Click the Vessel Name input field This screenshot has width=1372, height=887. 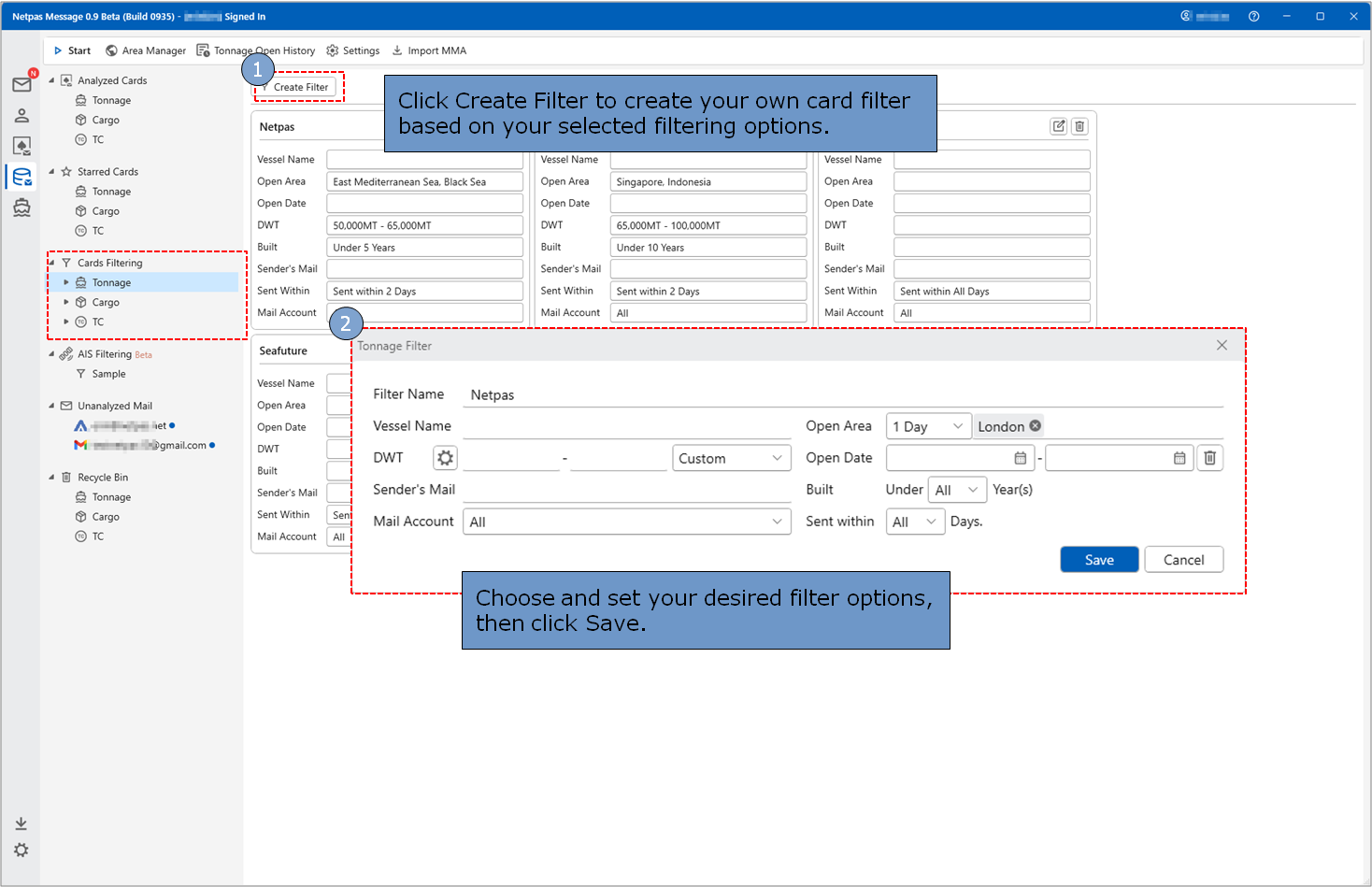626,426
